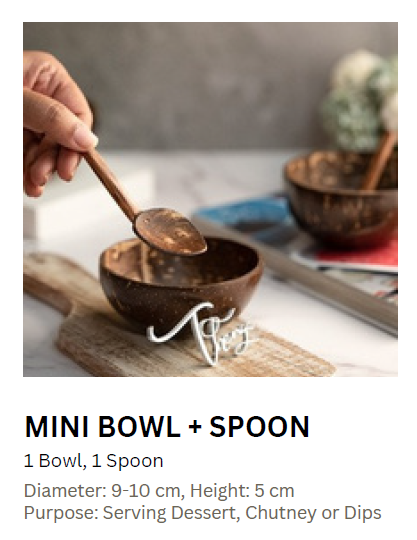Click the wooden spoon head over bowl

coord(171,232)
